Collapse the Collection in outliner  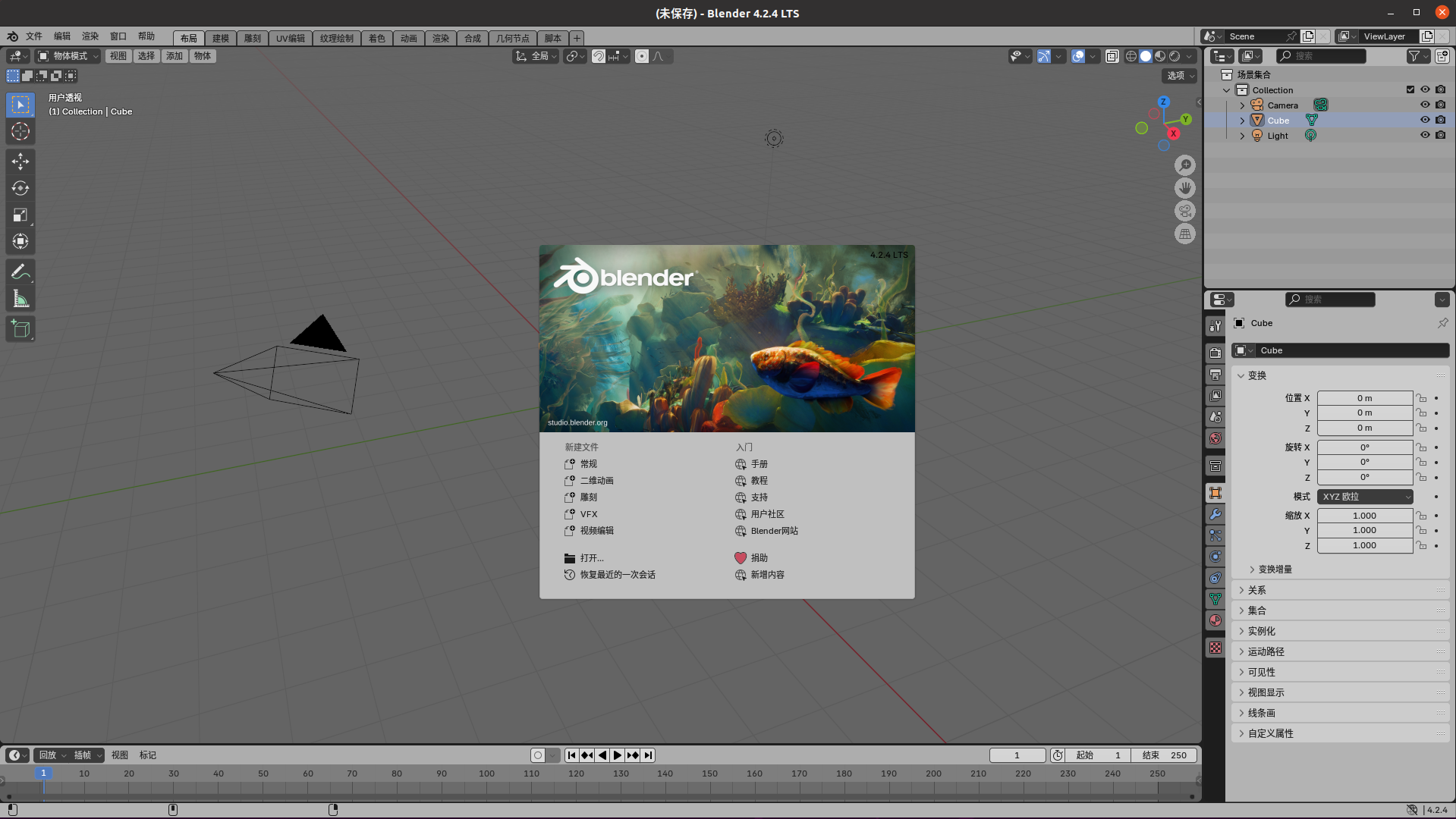coord(1227,90)
